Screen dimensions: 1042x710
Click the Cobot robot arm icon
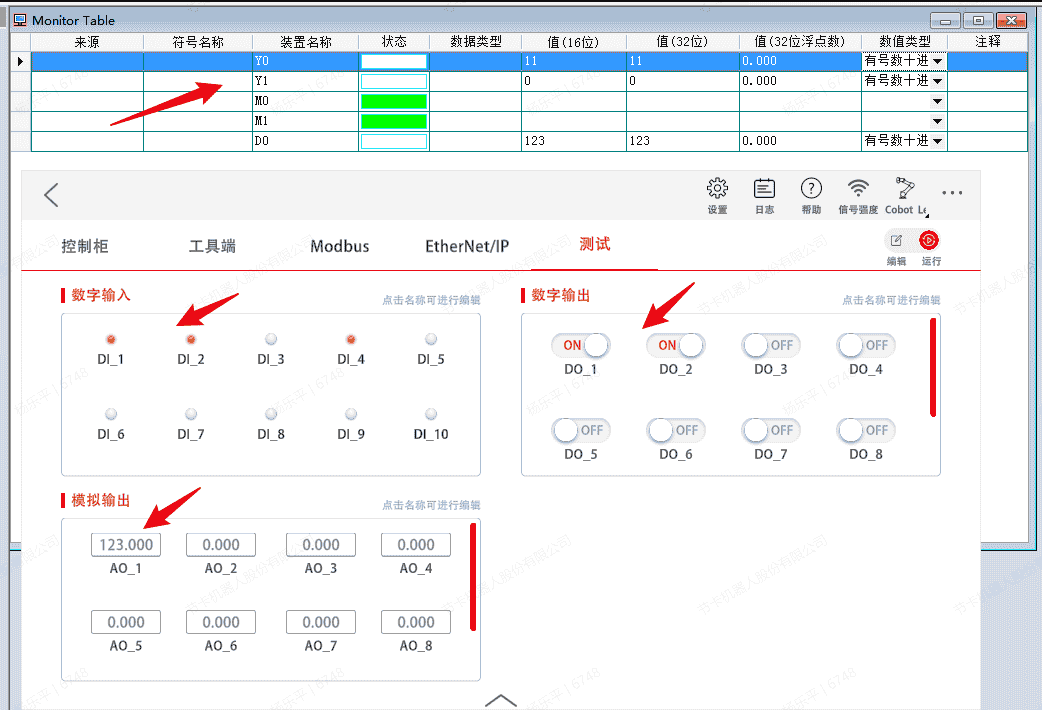[x=905, y=190]
